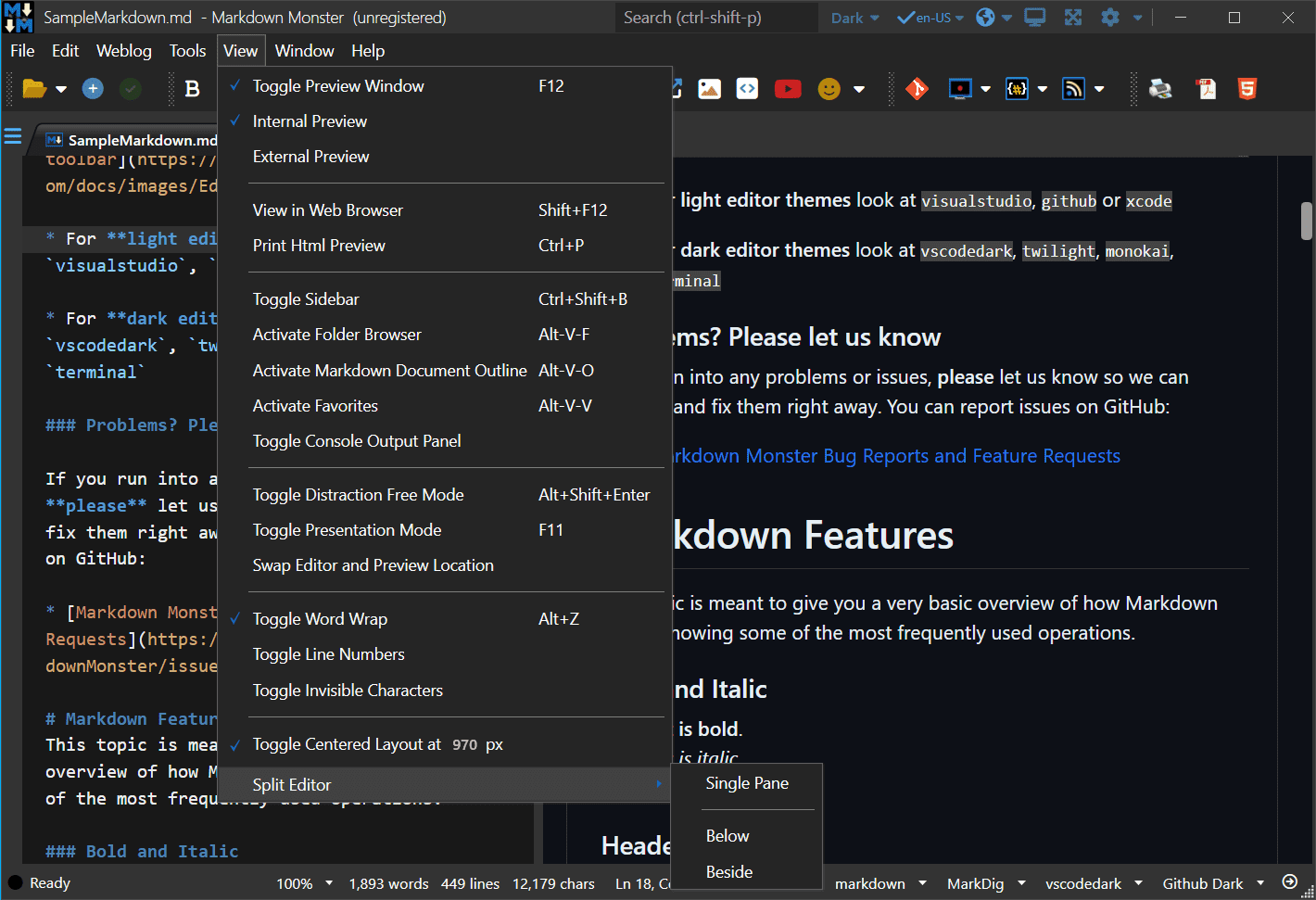Open the Tools menu
This screenshot has width=1316, height=900.
pyautogui.click(x=187, y=51)
